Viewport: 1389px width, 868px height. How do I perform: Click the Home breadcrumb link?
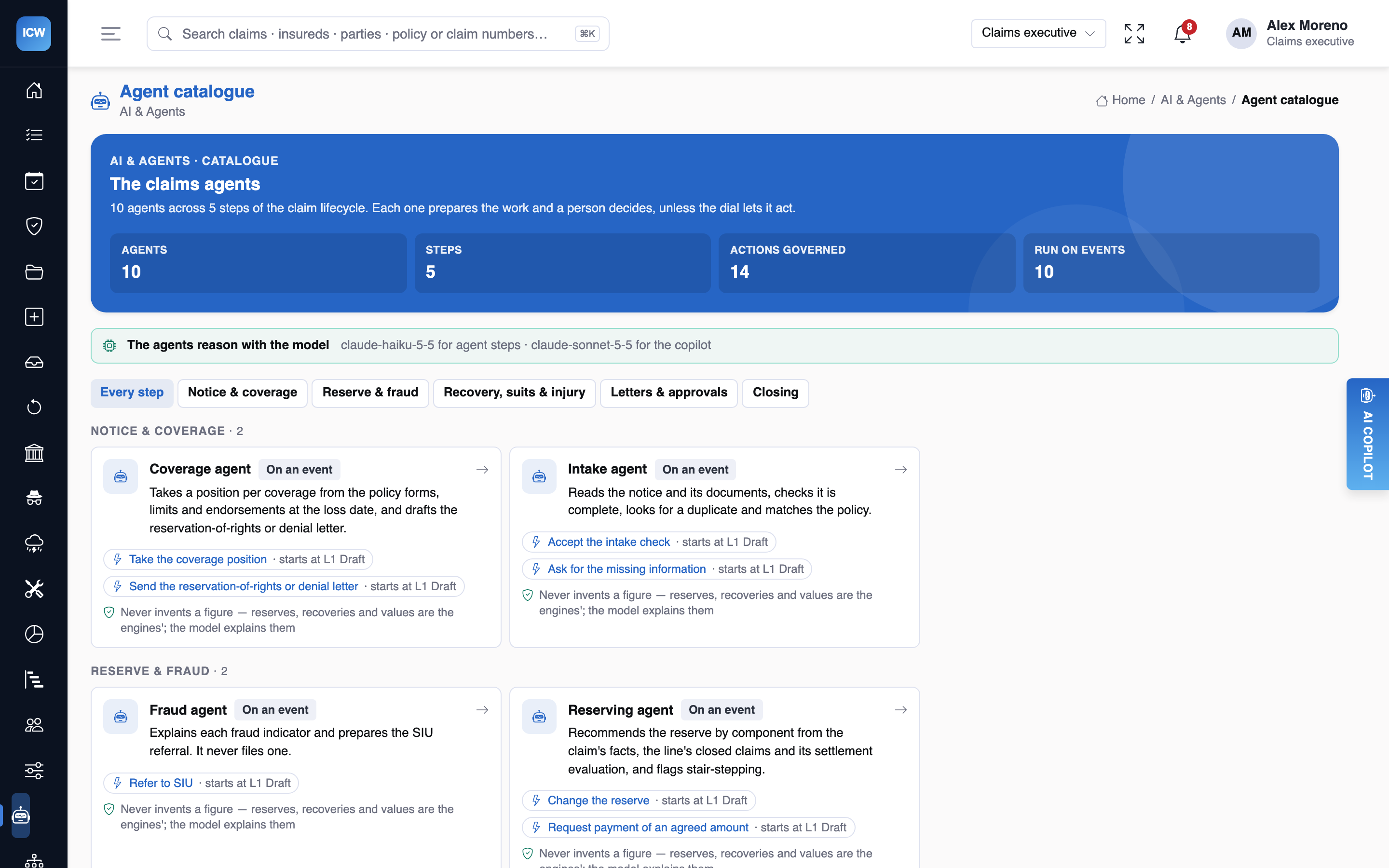pyautogui.click(x=1120, y=100)
